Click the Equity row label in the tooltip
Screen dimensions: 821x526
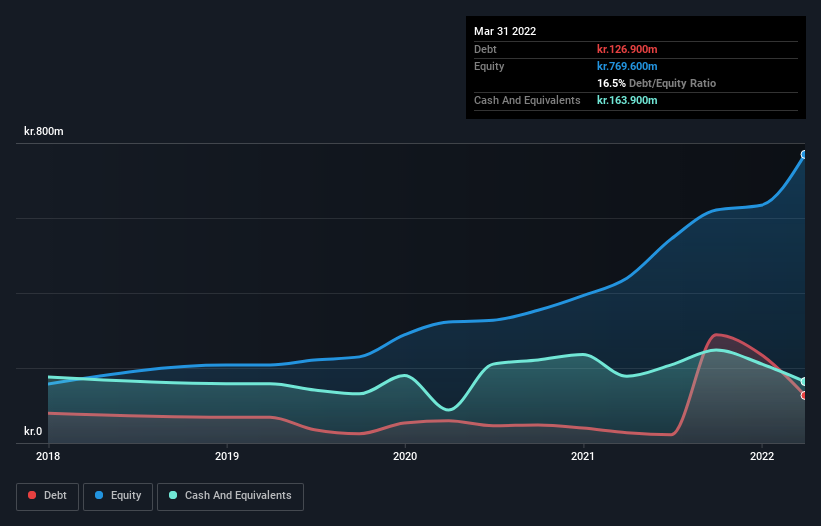click(x=489, y=66)
